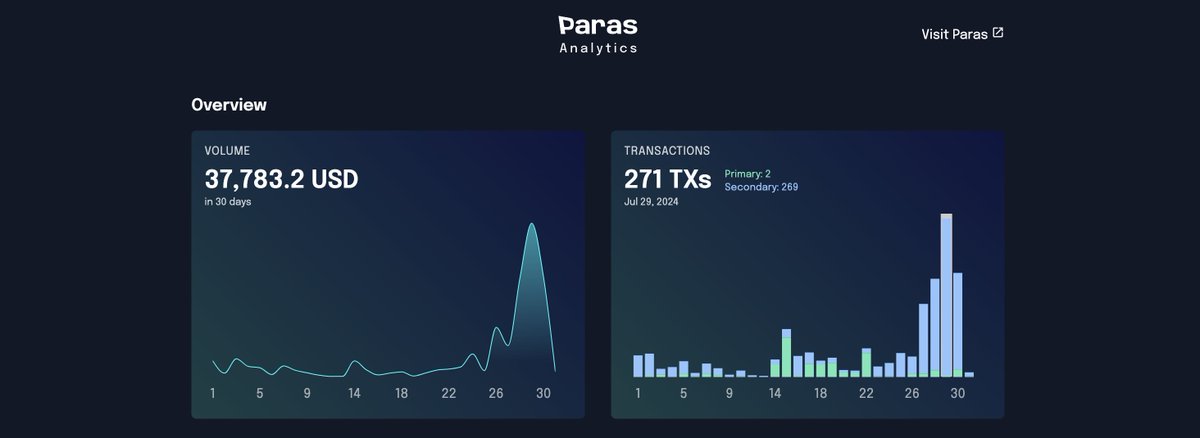Click the volume chart peak near day 29
Image resolution: width=1200 pixels, height=438 pixels.
[532, 224]
